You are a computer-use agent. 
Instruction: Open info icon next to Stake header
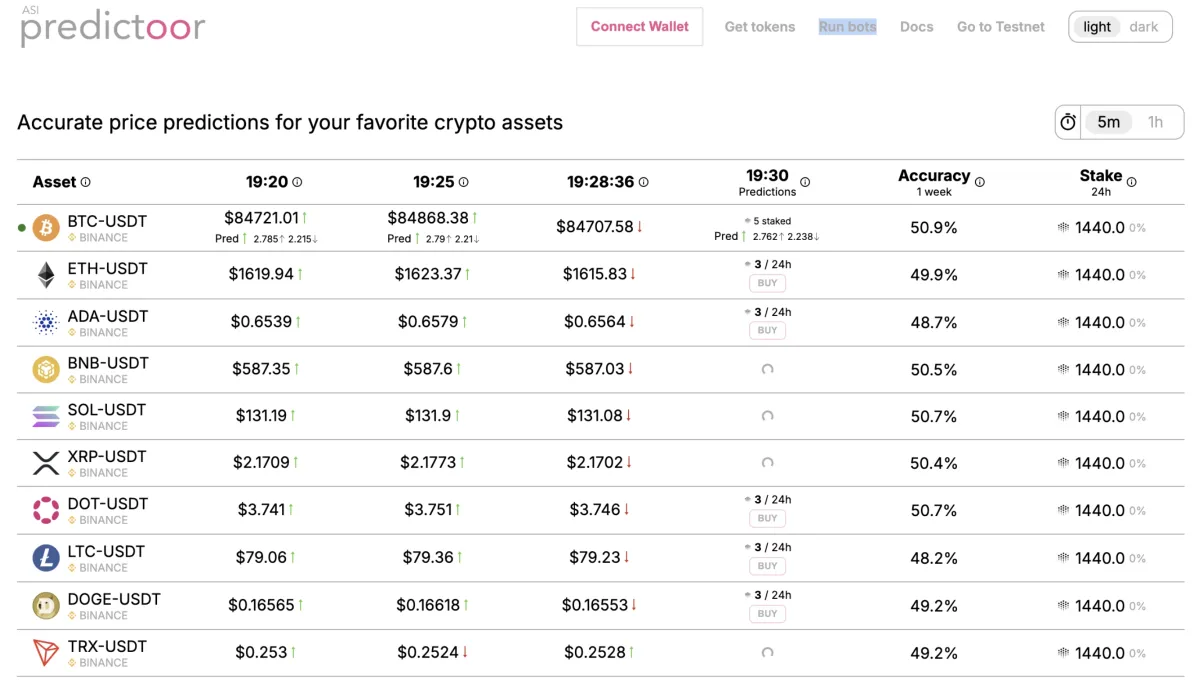(x=1131, y=182)
